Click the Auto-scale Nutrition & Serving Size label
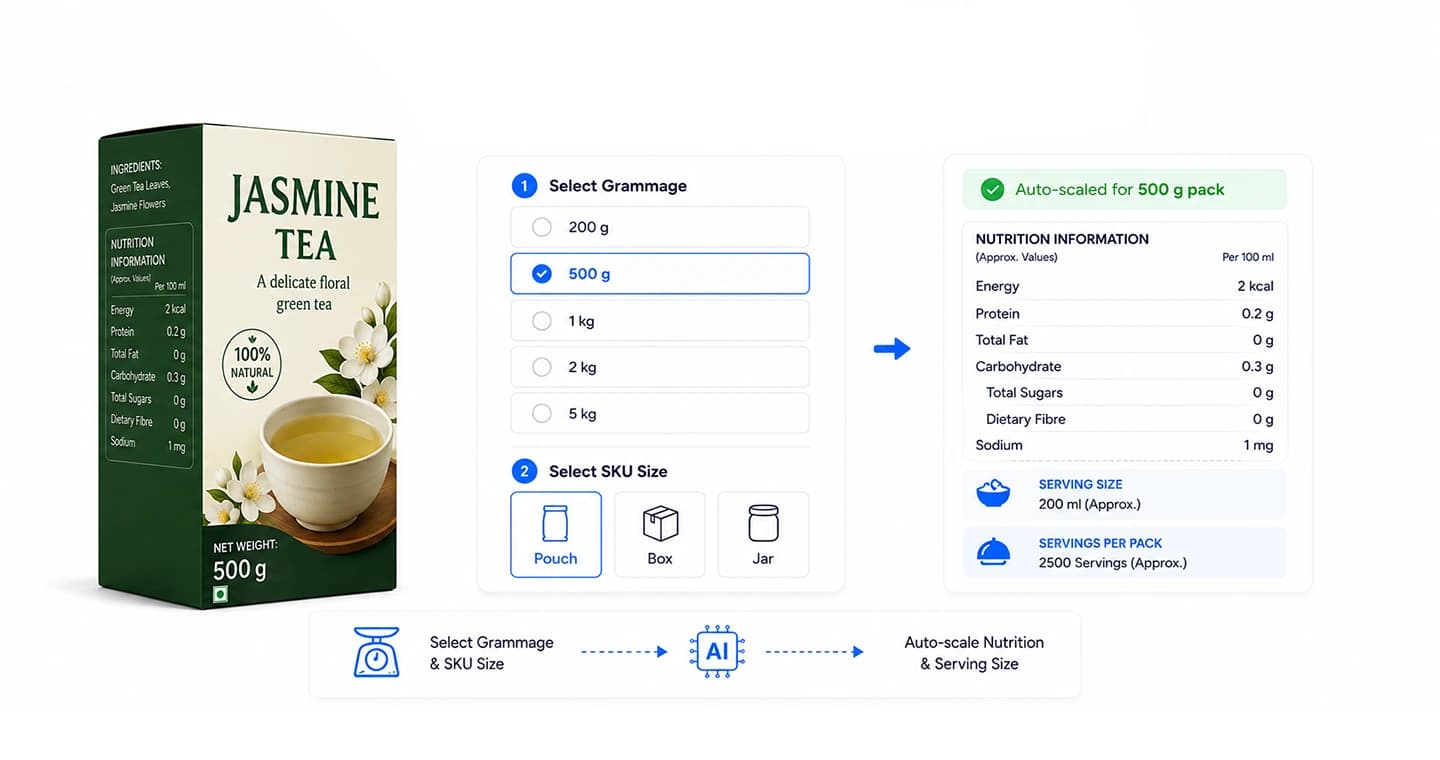1440x760 pixels. (974, 653)
